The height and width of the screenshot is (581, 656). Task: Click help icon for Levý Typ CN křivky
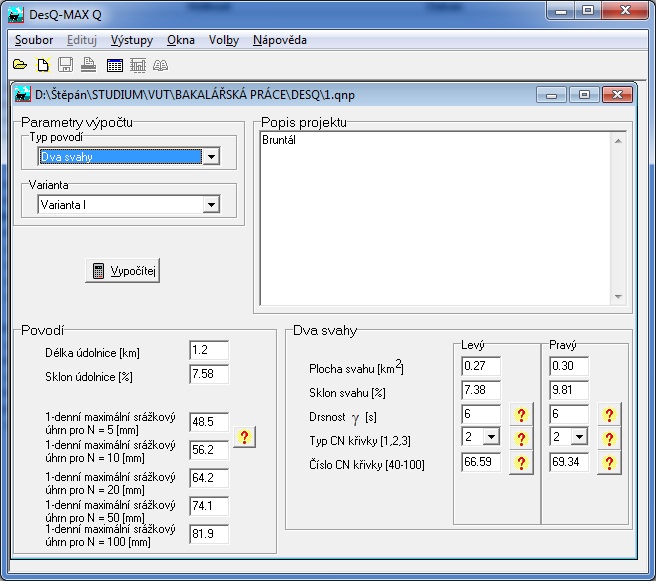521,438
